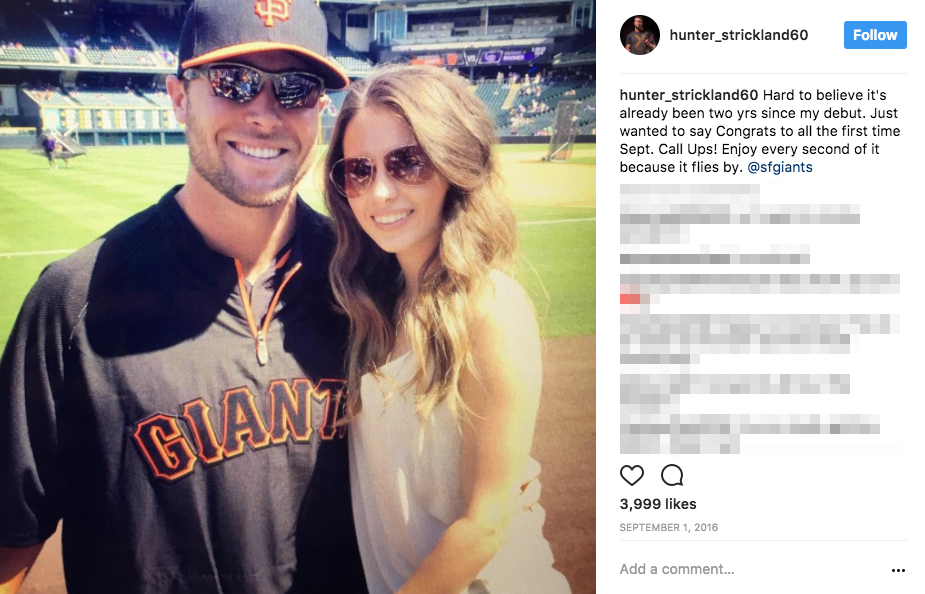Open the three-dots more options menu
925x594 pixels.
pyautogui.click(x=898, y=570)
